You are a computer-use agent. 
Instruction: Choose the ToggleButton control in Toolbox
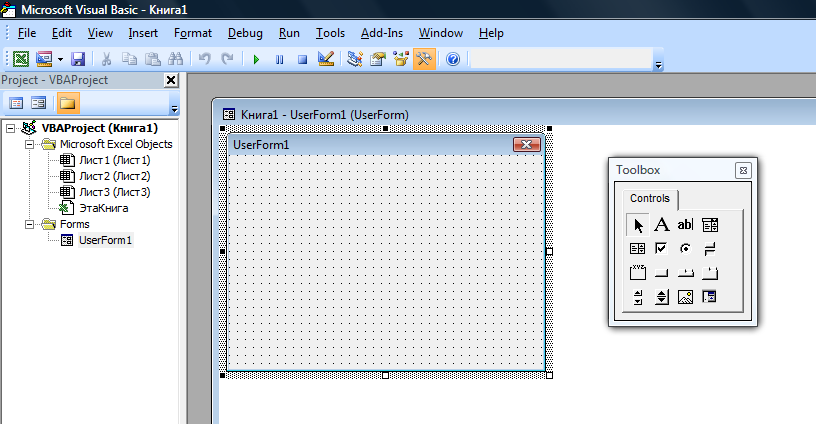click(710, 249)
